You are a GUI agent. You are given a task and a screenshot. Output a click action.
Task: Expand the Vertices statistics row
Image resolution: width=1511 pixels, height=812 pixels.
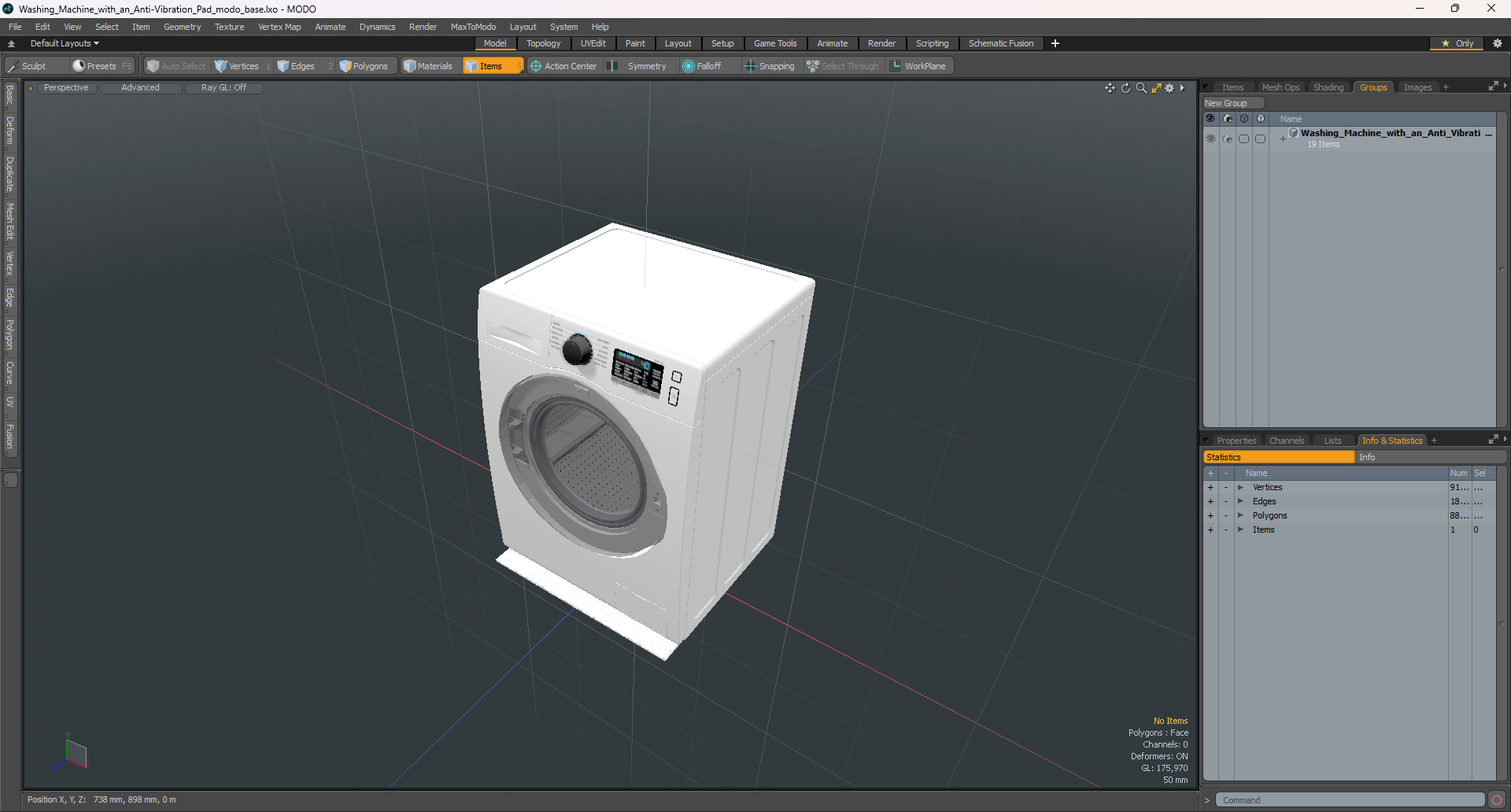(x=1240, y=488)
